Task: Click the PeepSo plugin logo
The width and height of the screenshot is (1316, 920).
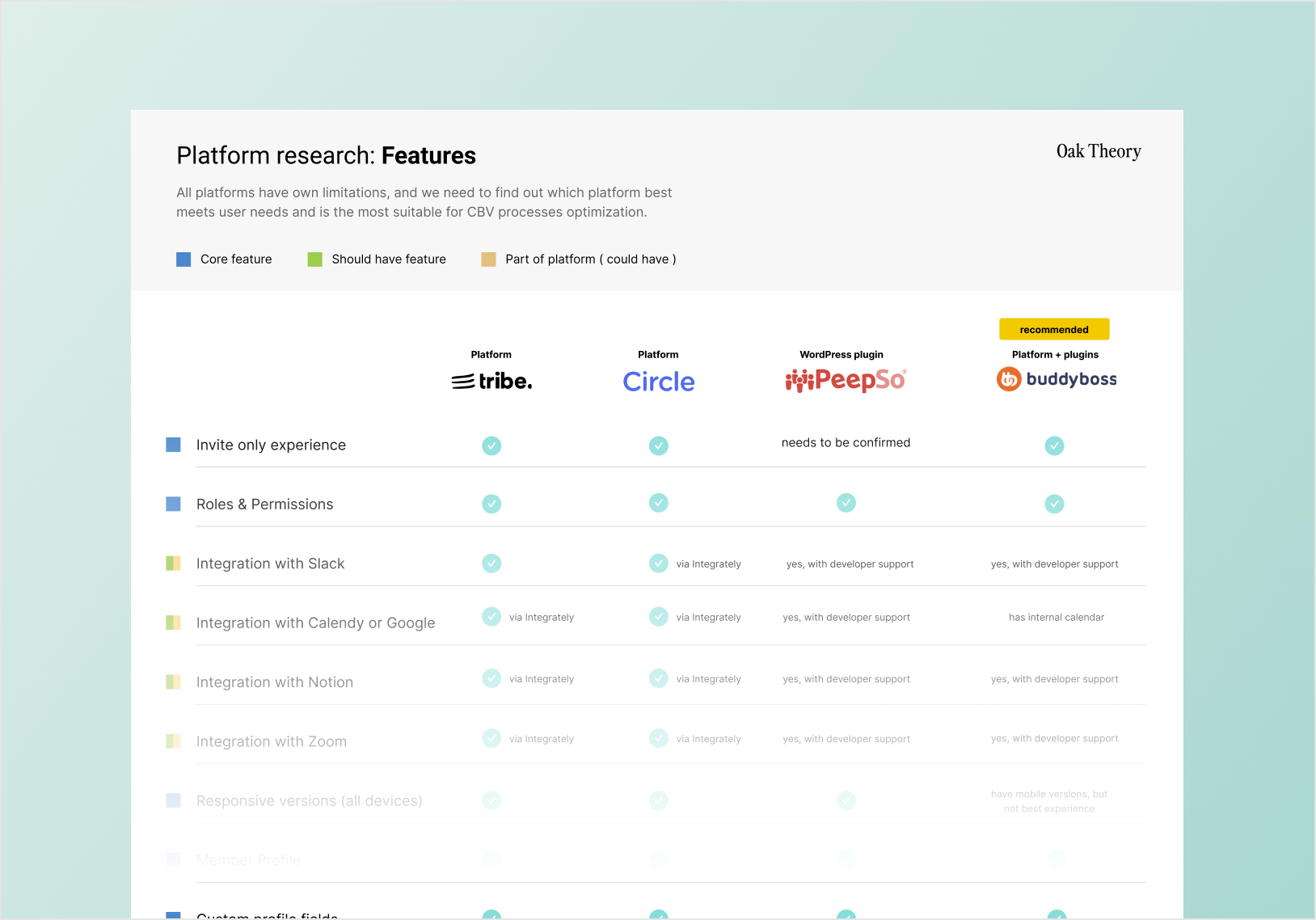Action: 846,380
